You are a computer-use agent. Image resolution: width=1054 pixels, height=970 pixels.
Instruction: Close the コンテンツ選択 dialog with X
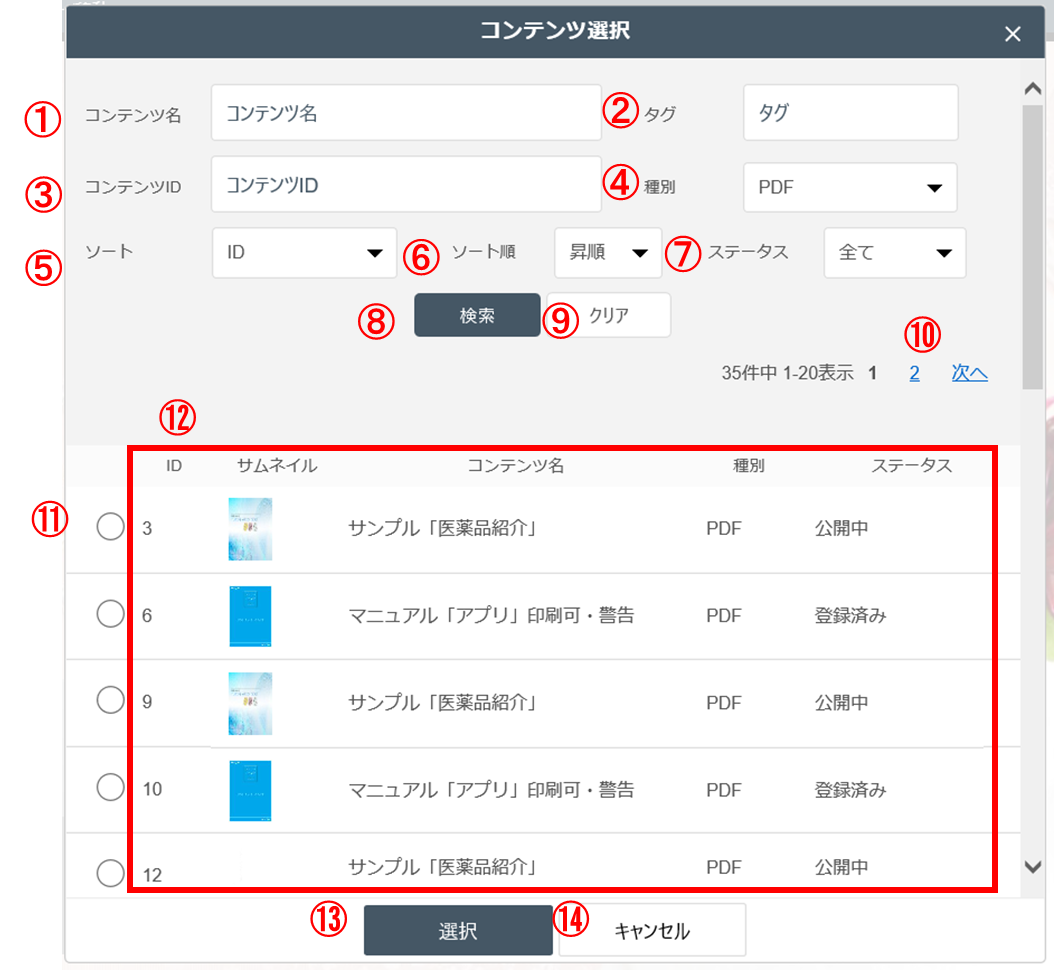click(x=1012, y=34)
